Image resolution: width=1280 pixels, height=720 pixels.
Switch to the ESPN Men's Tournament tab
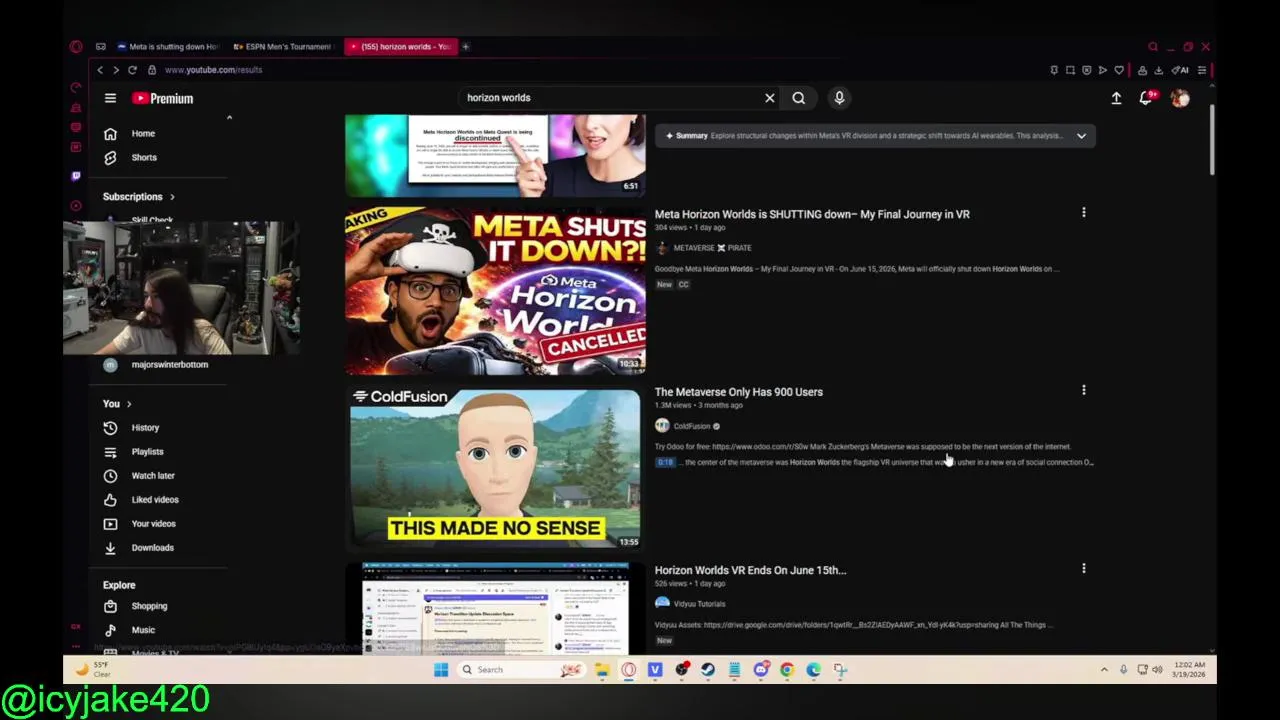pyautogui.click(x=284, y=47)
